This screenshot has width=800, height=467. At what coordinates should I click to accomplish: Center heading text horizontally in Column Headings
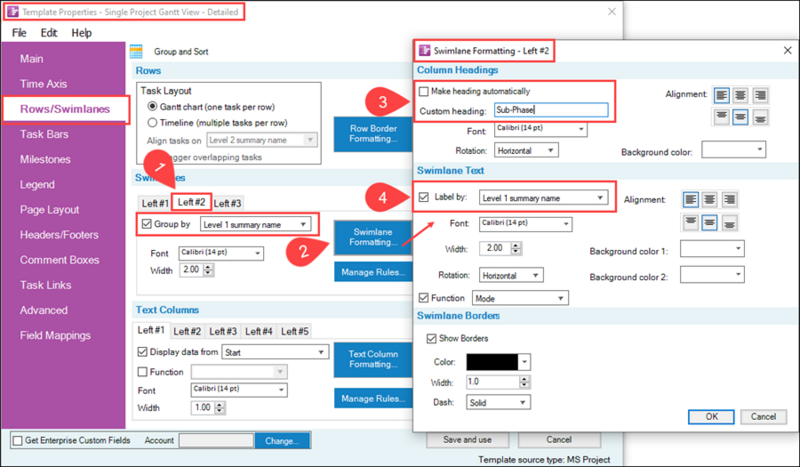740,95
